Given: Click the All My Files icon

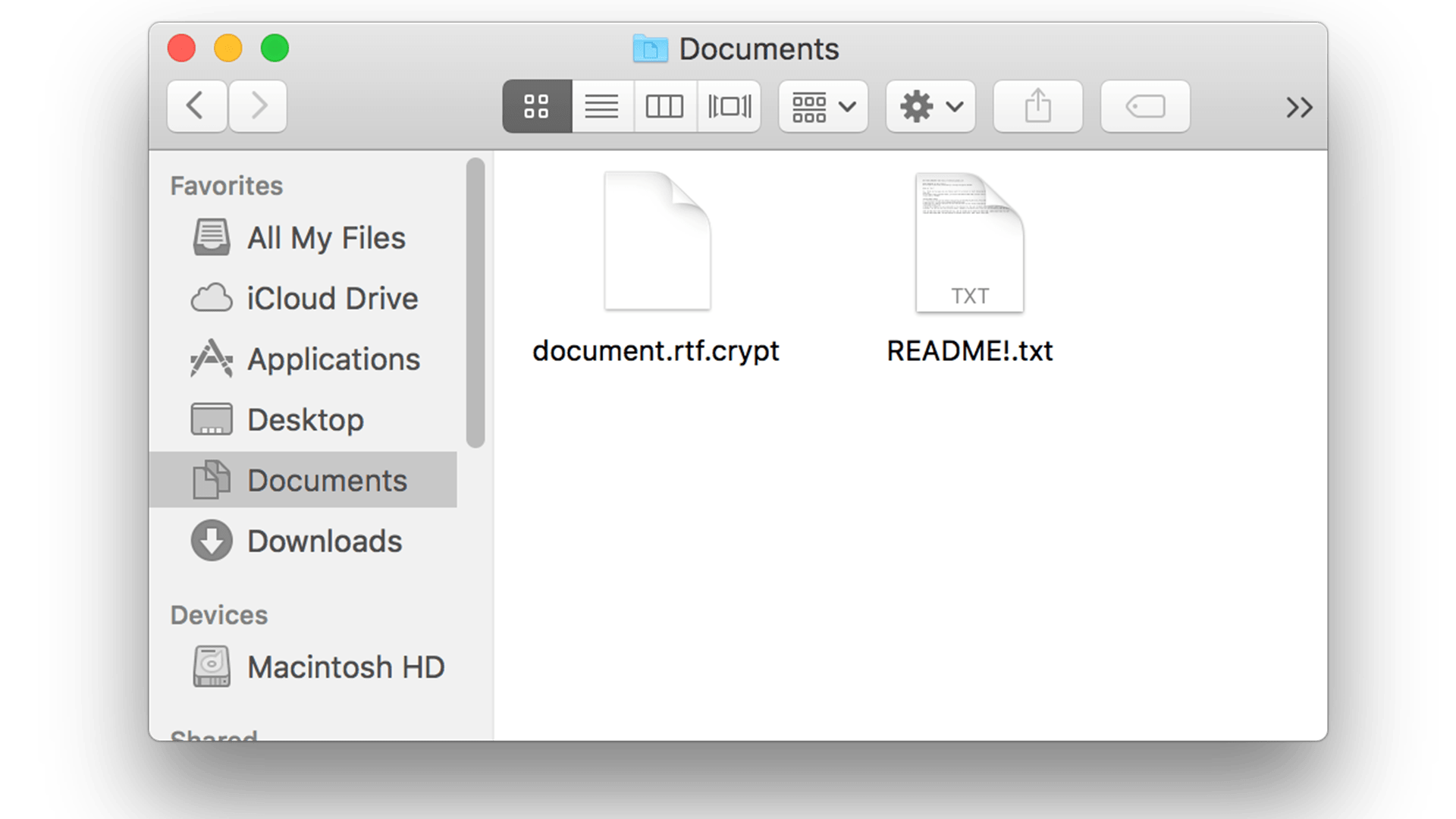Looking at the screenshot, I should pos(212,237).
